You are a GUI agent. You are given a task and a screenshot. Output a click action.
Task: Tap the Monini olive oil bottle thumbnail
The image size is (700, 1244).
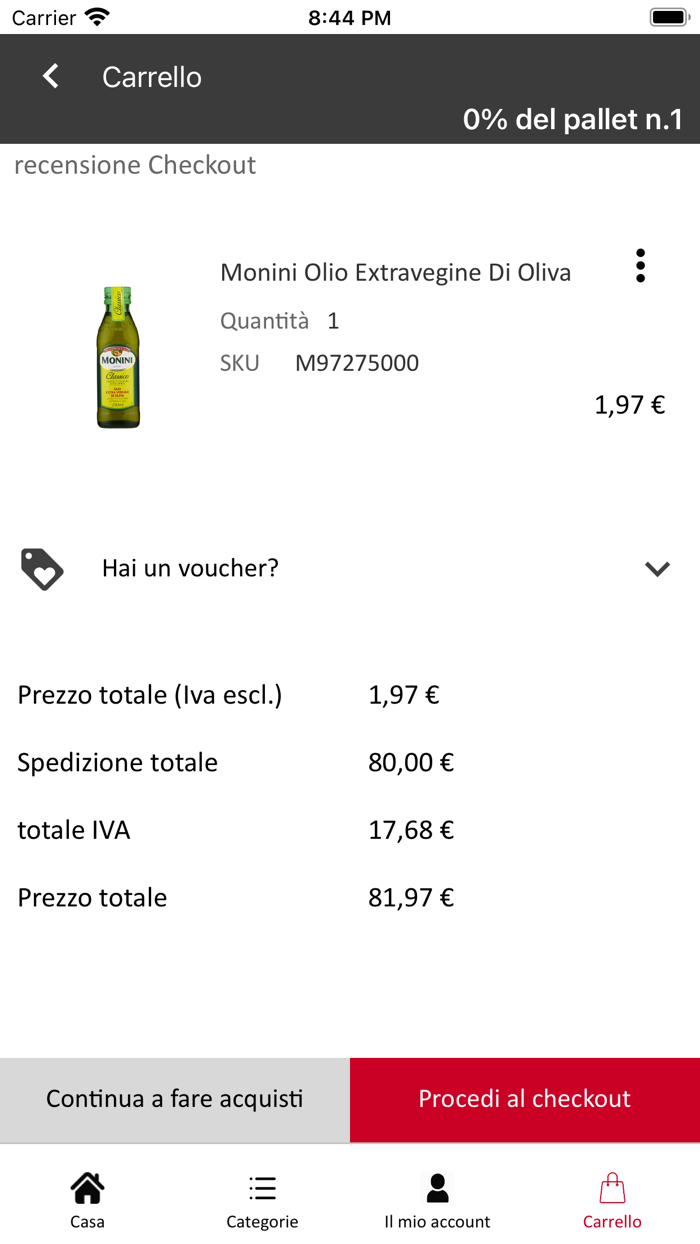tap(118, 358)
